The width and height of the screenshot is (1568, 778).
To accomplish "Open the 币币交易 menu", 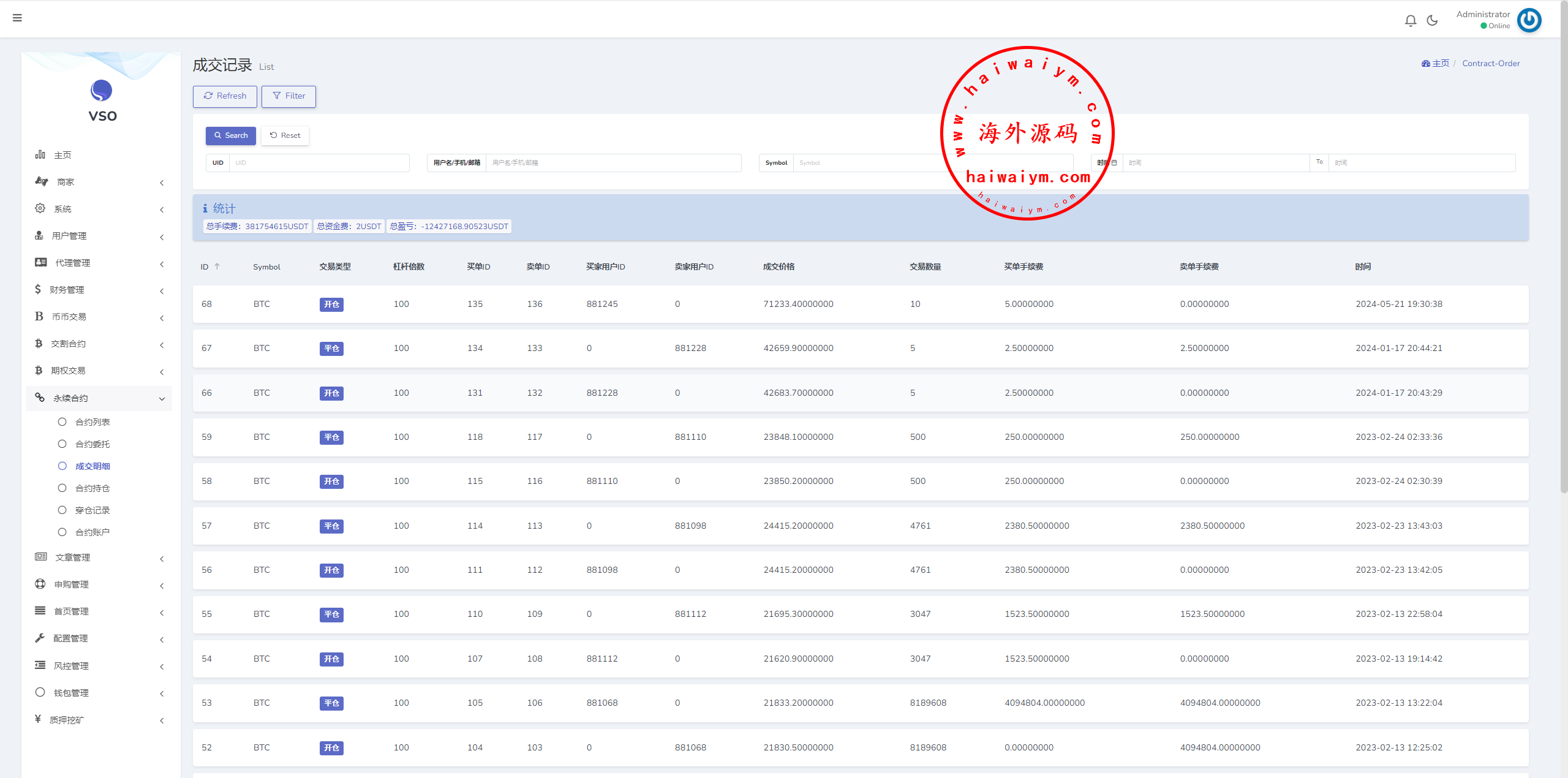I will 69,317.
